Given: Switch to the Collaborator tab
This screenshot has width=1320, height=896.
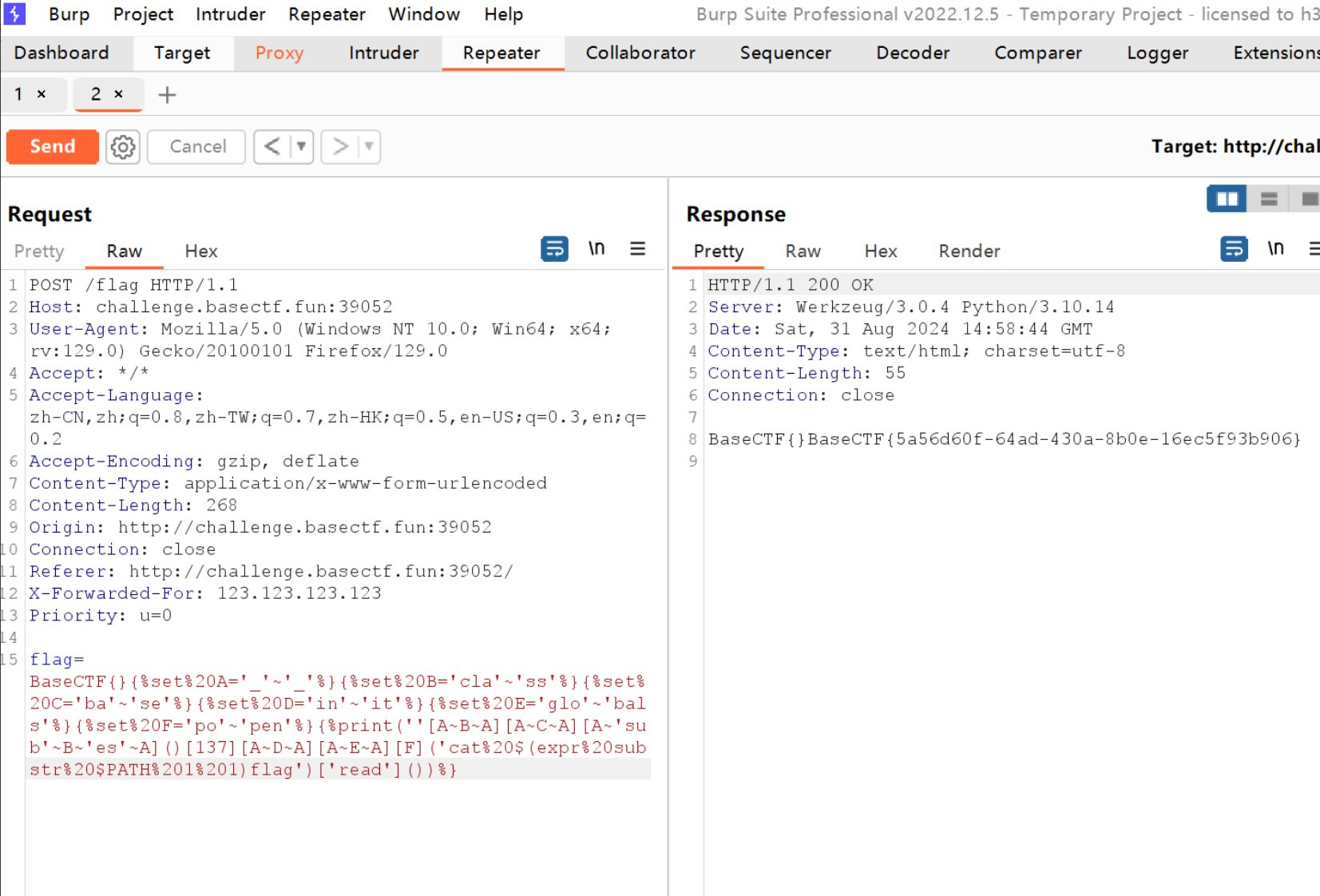Looking at the screenshot, I should point(640,53).
